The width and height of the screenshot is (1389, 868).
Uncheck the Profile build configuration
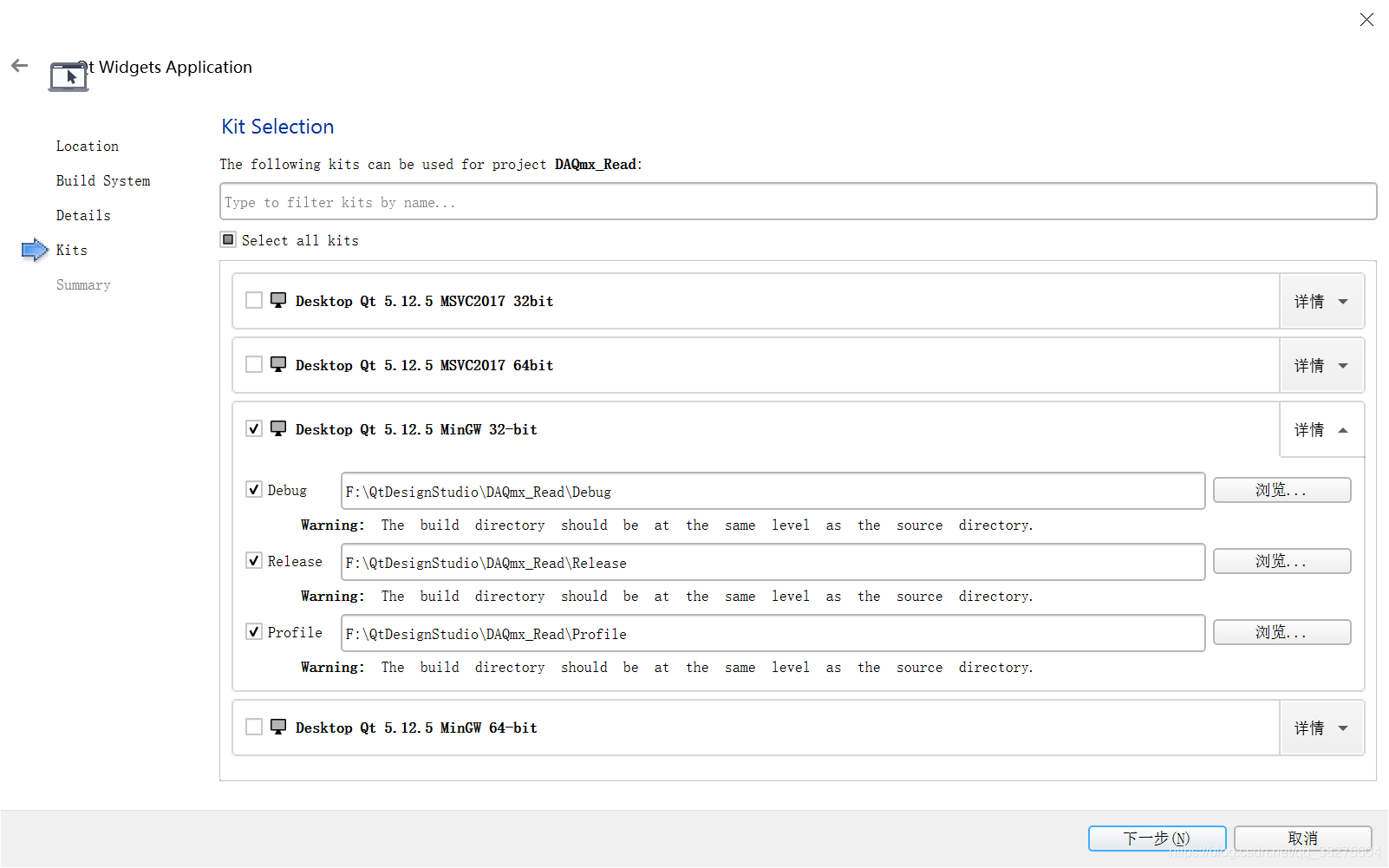coord(254,631)
